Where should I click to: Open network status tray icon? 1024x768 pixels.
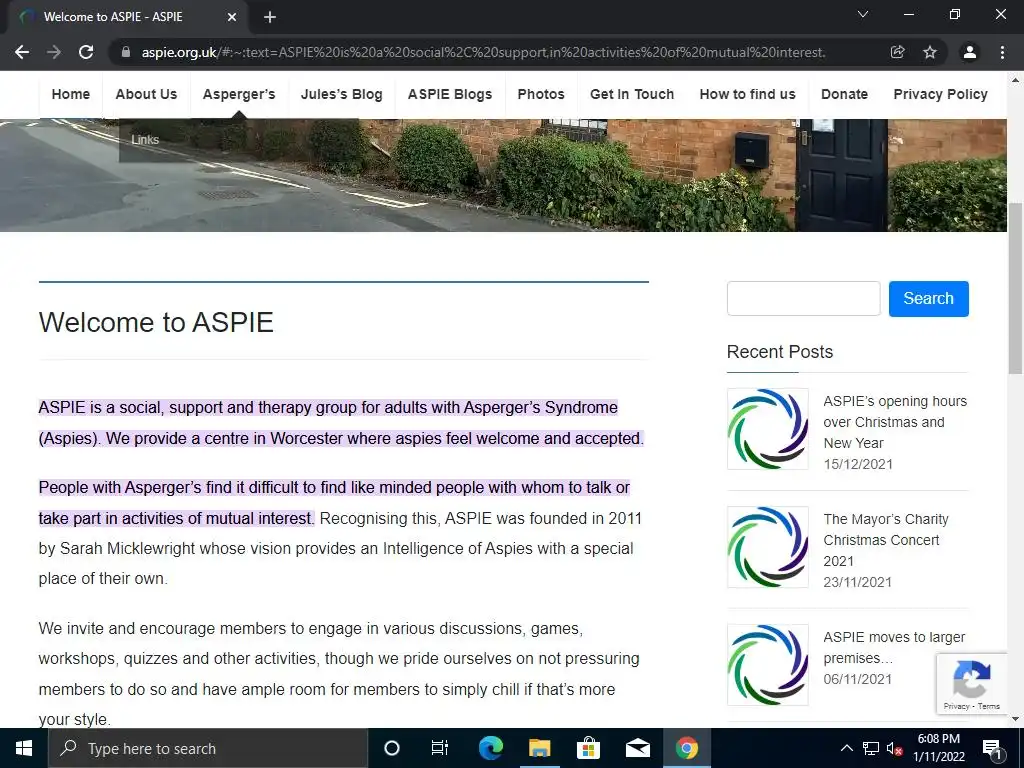coord(870,748)
